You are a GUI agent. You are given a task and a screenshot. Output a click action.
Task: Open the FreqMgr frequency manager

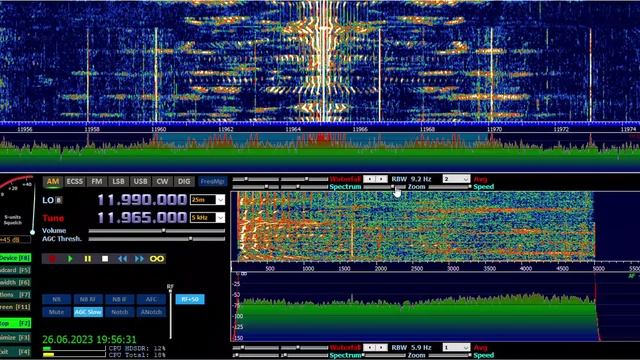coord(212,182)
